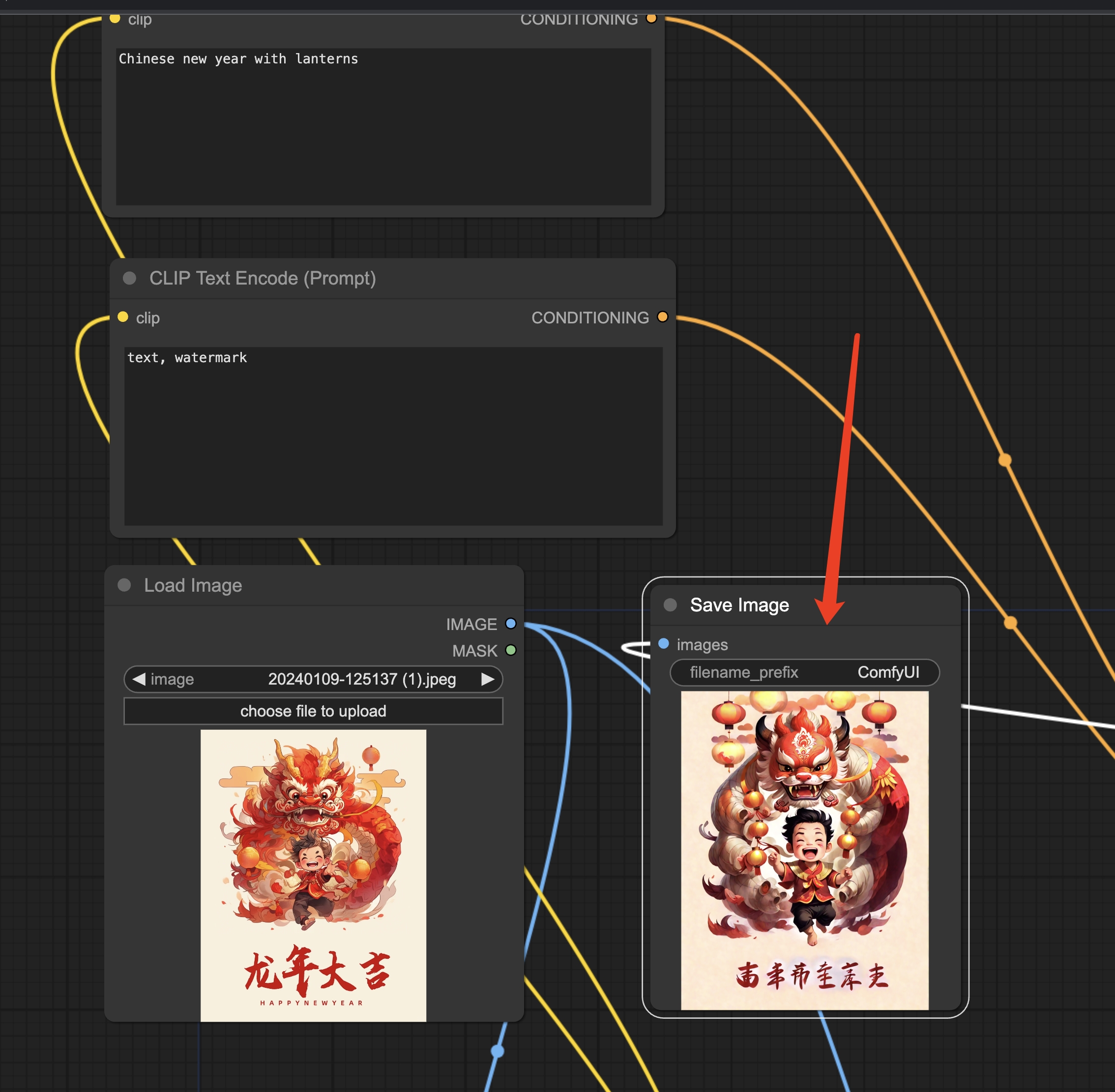Screen dimensions: 1115x1092
Task: Click the loaded dragon image preview
Action: tap(313, 875)
